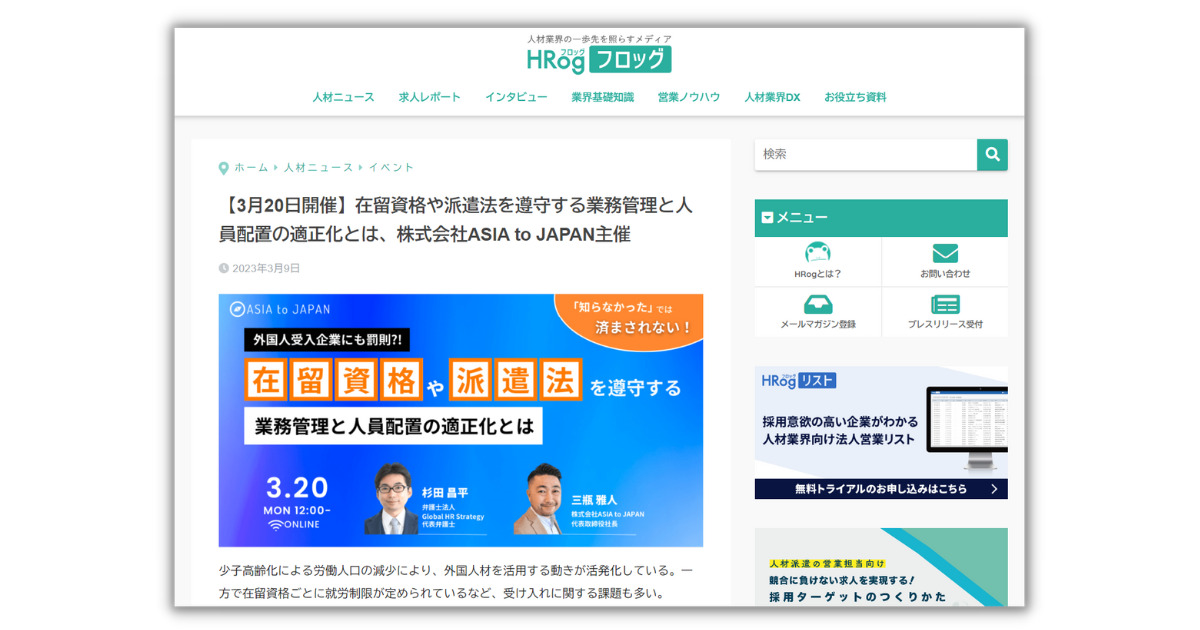
Task: Click the search magnifier button
Action: pos(992,154)
